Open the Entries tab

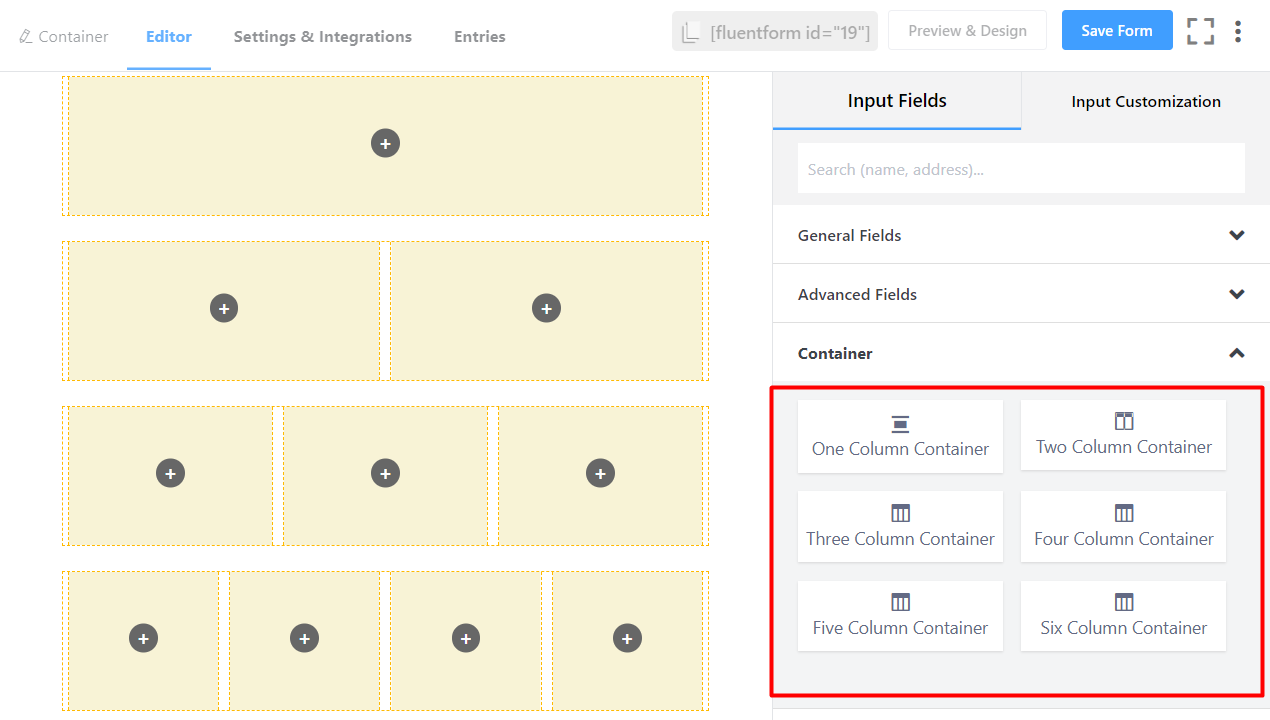coord(479,36)
